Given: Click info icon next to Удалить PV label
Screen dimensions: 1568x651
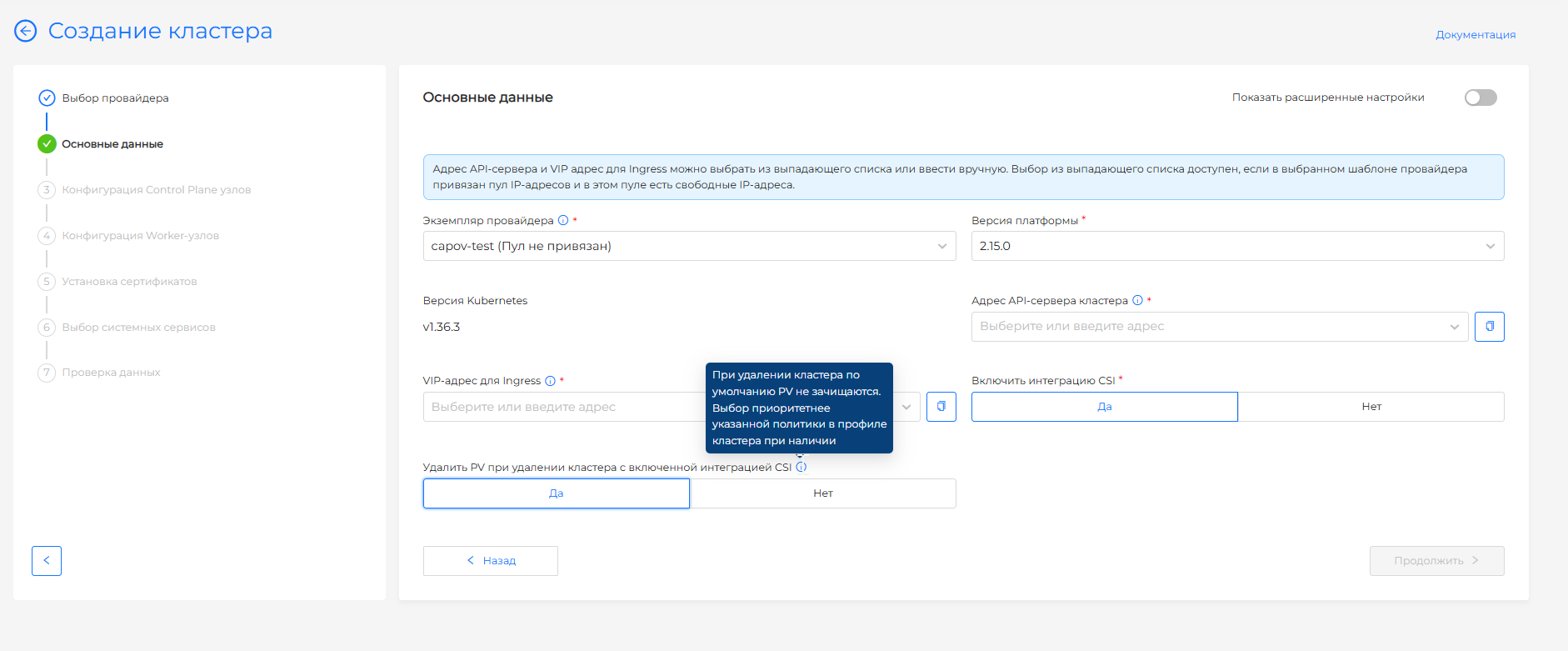Looking at the screenshot, I should pyautogui.click(x=801, y=467).
